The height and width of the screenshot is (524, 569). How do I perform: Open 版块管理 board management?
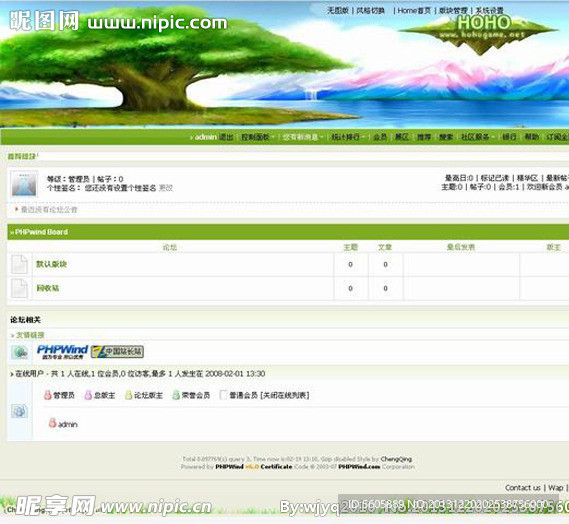[453, 11]
